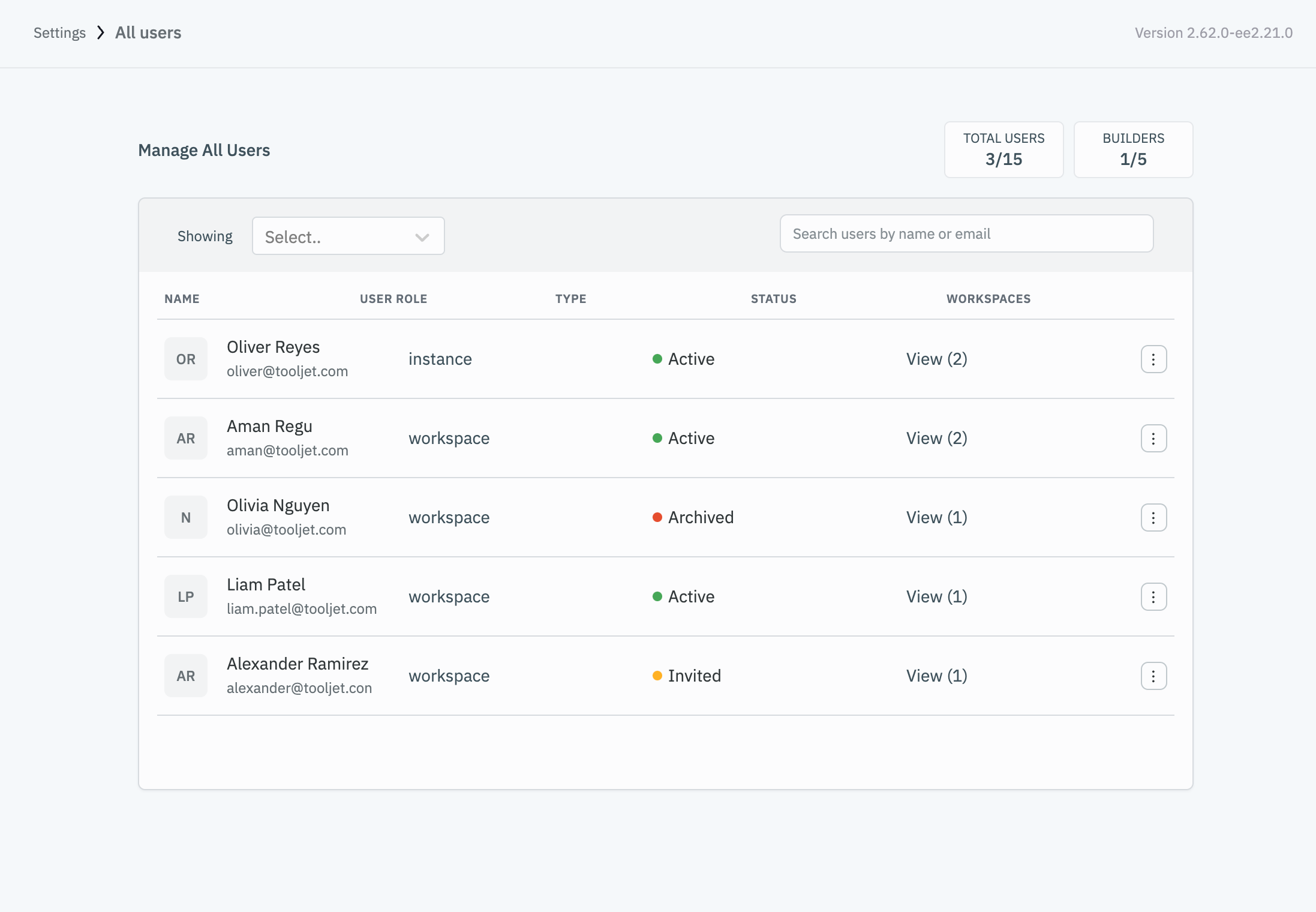Click the Total Users count card
Image resolution: width=1316 pixels, height=912 pixels.
click(1003, 149)
